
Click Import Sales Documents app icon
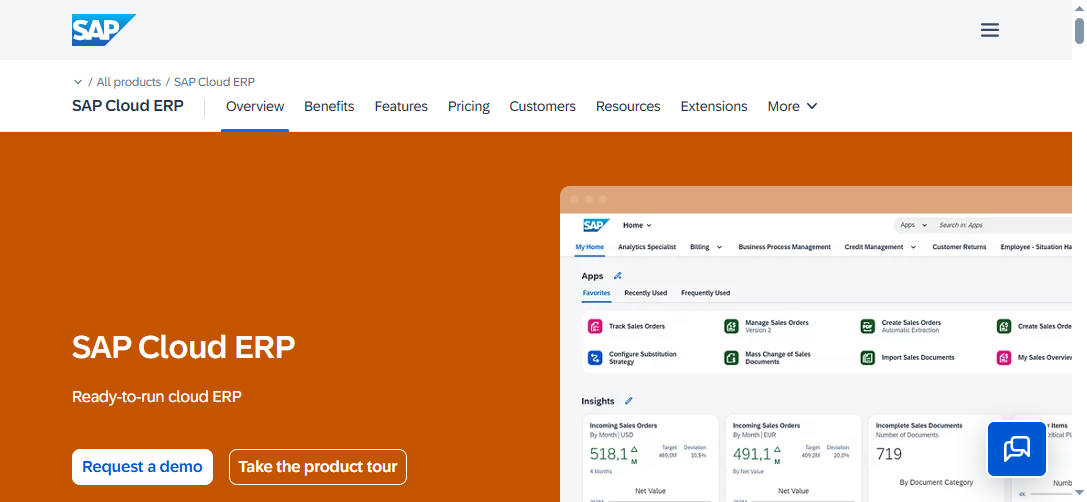pos(867,358)
